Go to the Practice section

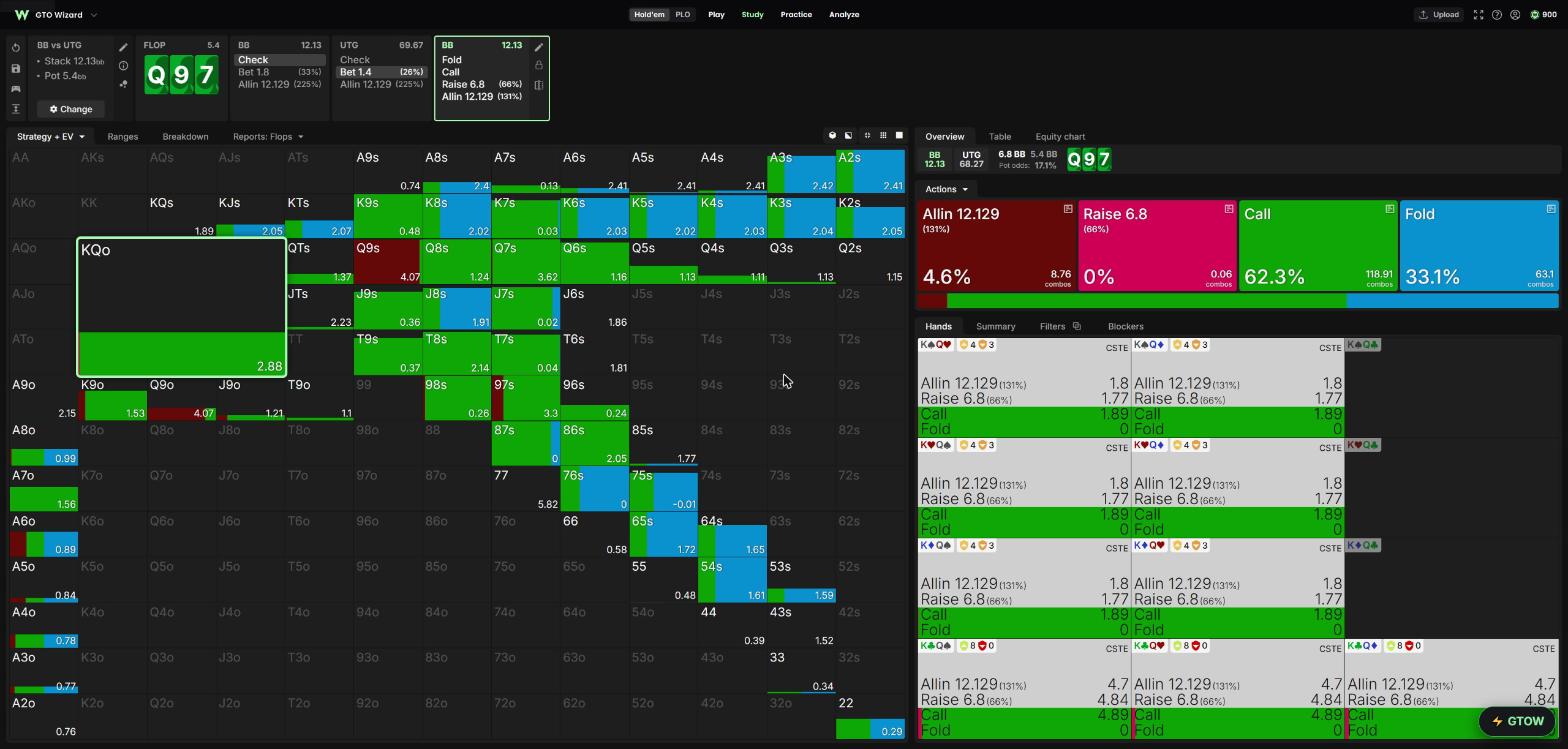(x=796, y=15)
